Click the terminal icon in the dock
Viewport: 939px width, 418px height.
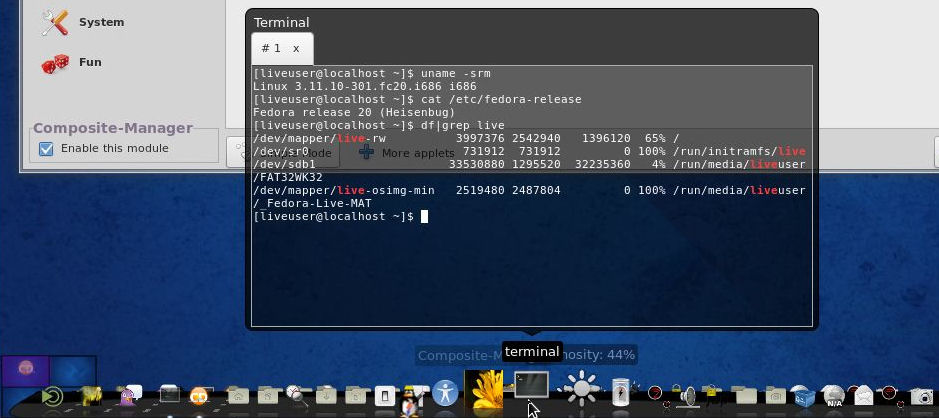tap(531, 384)
